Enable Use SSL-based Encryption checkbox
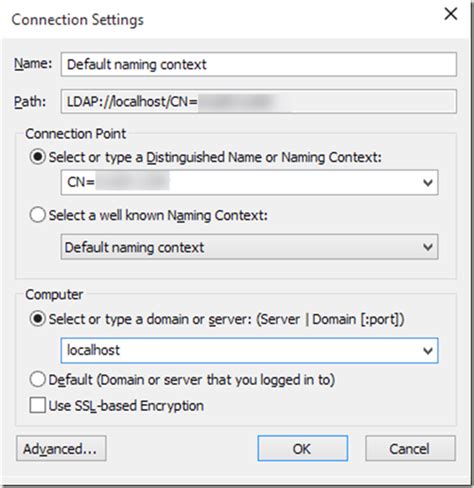This screenshot has height=488, width=474. pyautogui.click(x=38, y=405)
